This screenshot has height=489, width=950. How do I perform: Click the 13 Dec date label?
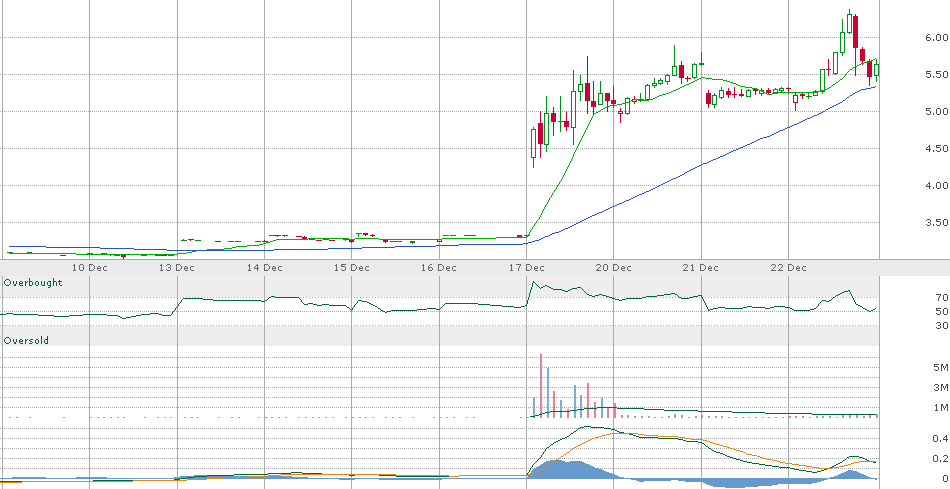178,267
